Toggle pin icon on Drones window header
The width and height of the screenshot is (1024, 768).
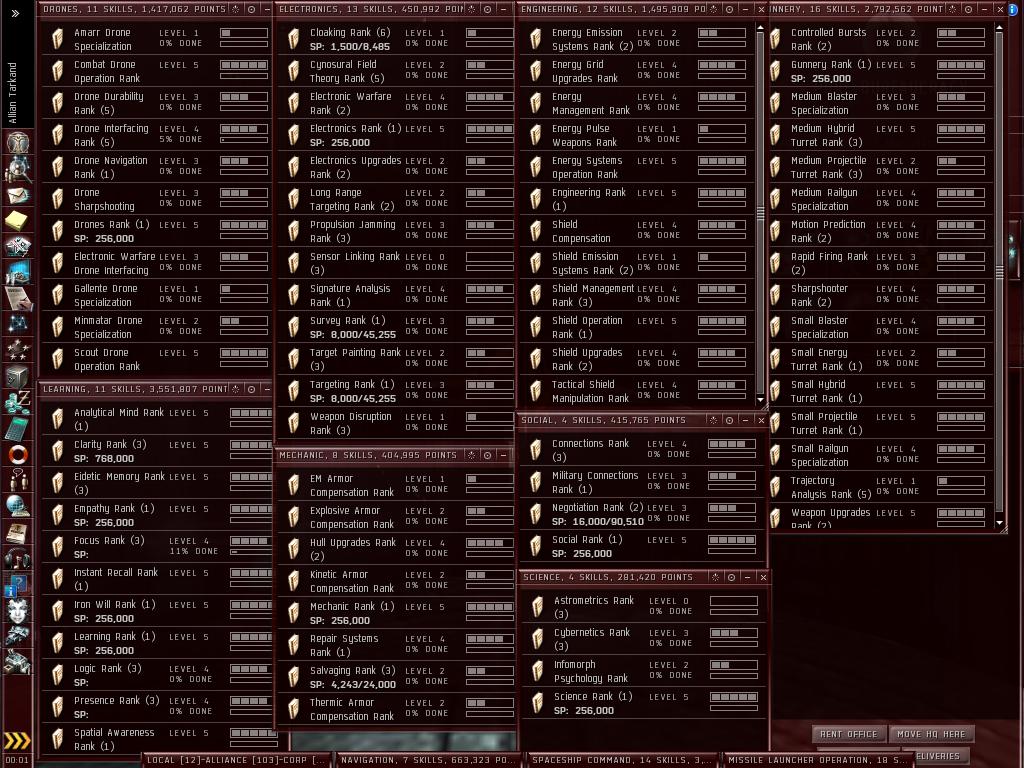236,9
